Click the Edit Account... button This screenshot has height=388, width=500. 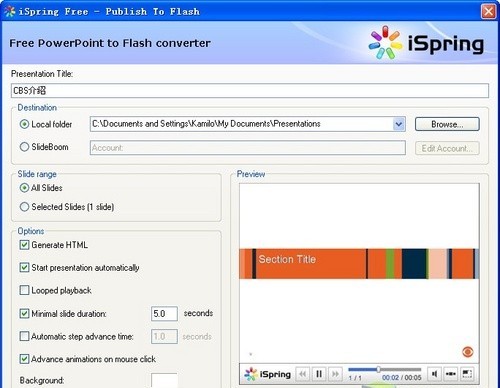click(x=447, y=148)
